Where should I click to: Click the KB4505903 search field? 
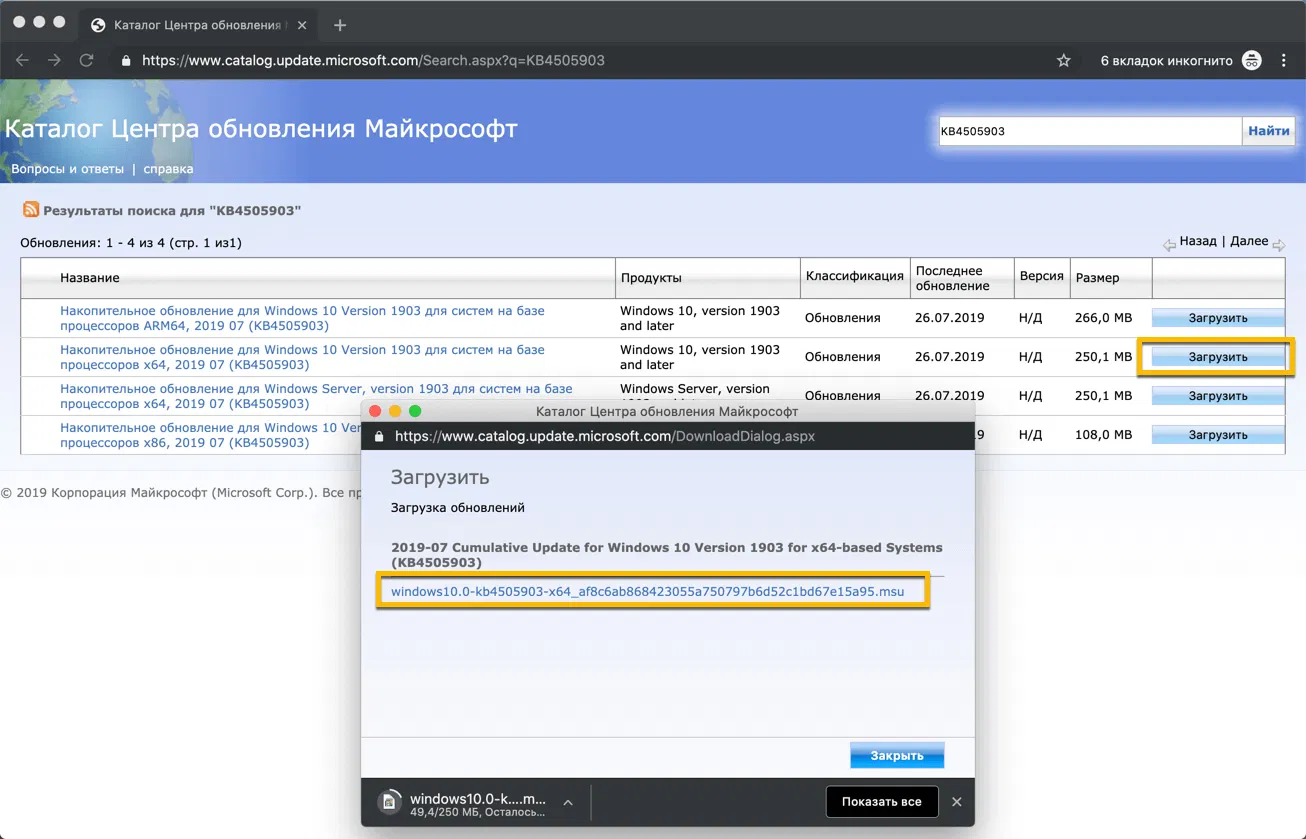point(1089,131)
